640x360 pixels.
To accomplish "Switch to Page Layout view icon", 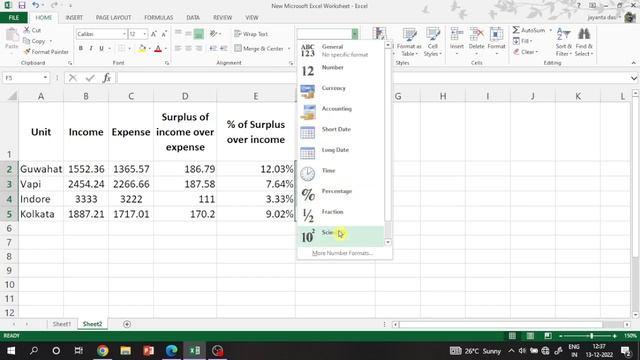I will (x=530, y=336).
